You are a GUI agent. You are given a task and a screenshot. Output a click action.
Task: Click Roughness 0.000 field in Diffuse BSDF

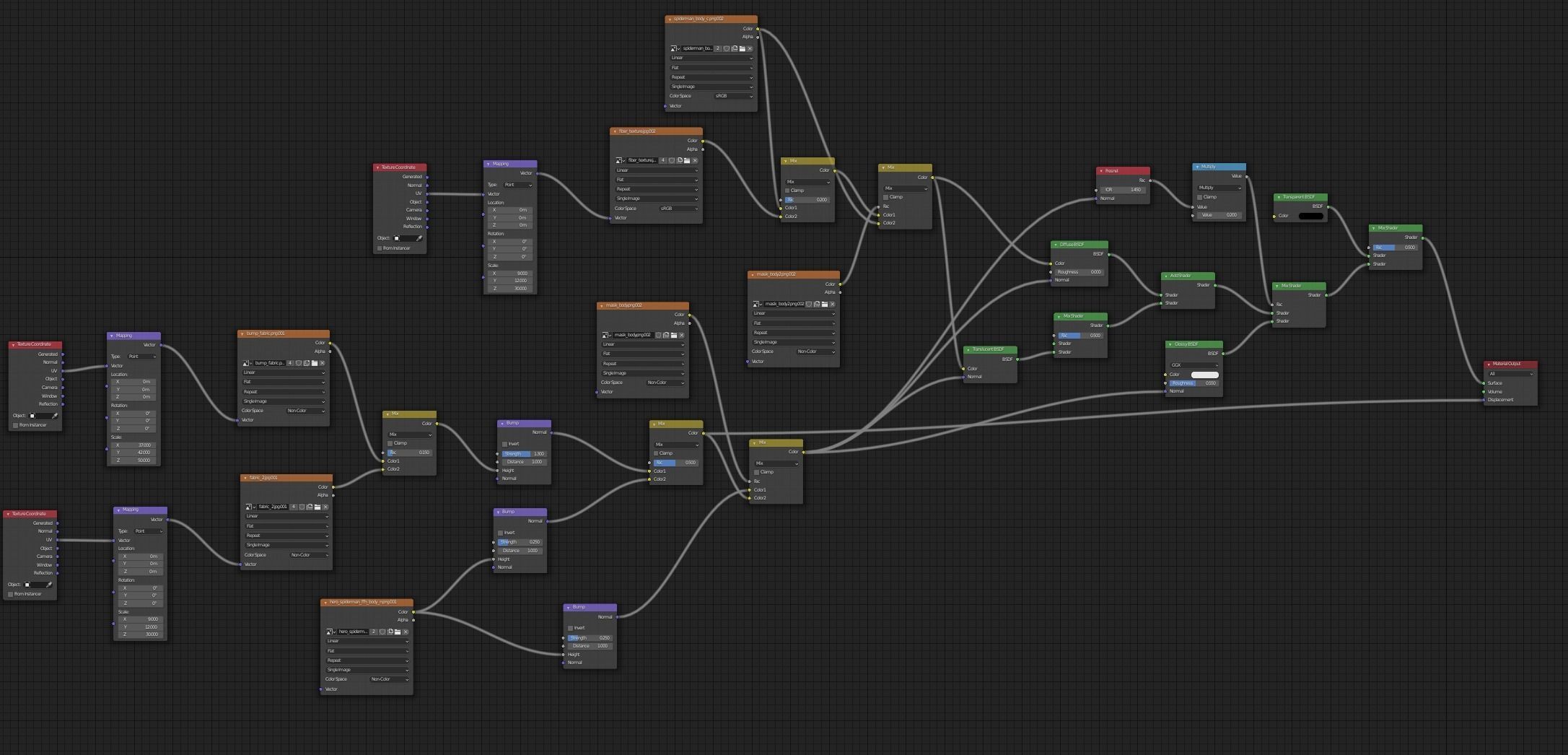[x=1079, y=272]
